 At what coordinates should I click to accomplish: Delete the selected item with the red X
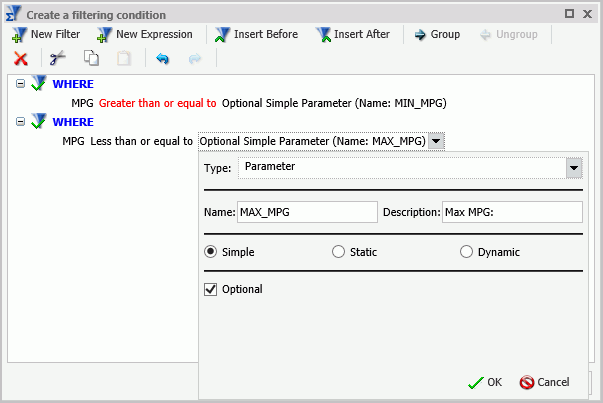click(x=21, y=59)
